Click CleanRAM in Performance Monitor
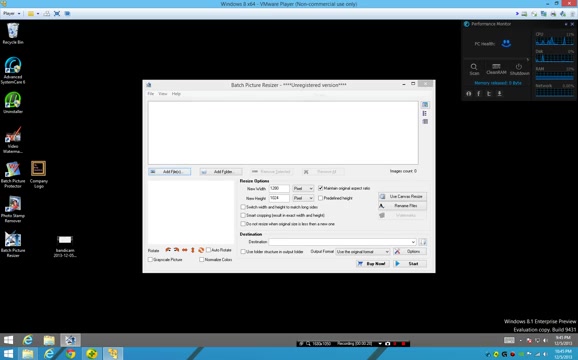Image resolution: width=578 pixels, height=360 pixels. pyautogui.click(x=496, y=69)
